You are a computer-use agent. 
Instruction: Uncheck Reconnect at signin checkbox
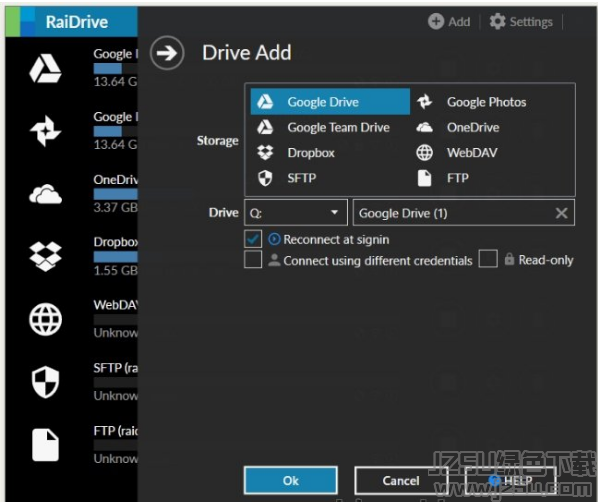[253, 239]
